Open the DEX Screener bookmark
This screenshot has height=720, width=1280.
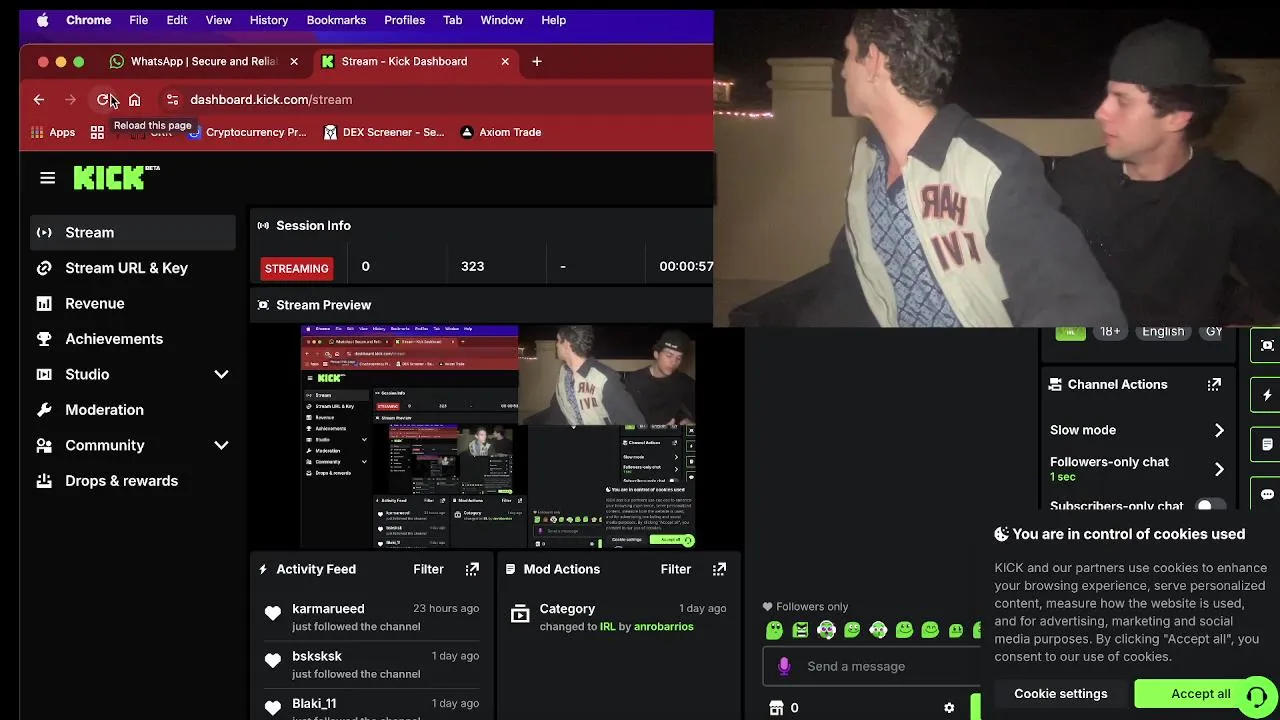[x=384, y=132]
